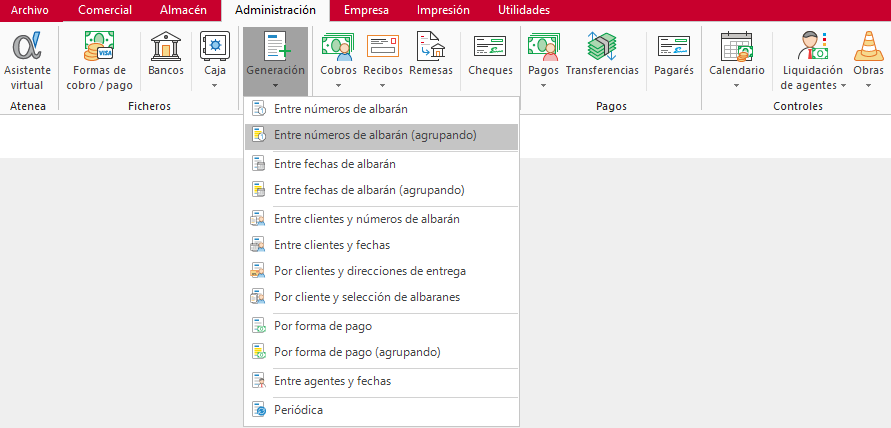
Task: Open the Bancos icon
Action: 166,47
